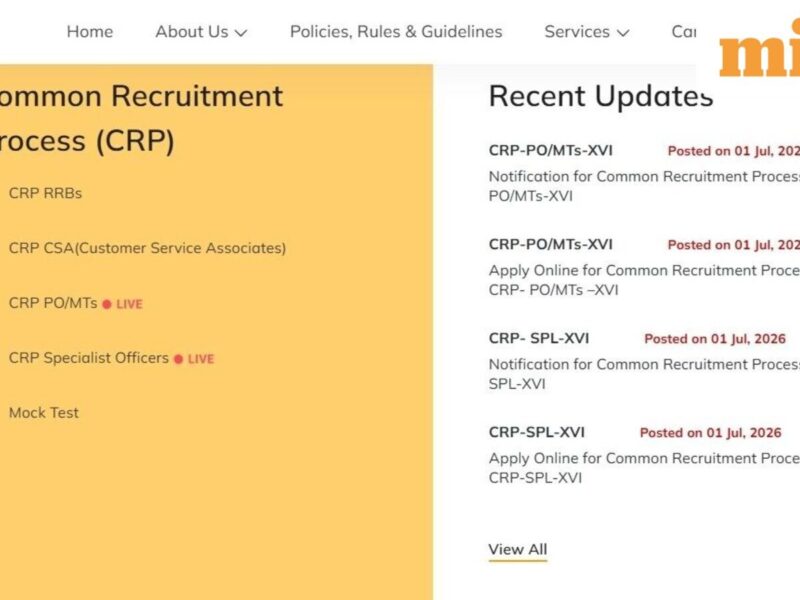Open the CRP RRBs link
The image size is (800, 600).
tap(45, 193)
